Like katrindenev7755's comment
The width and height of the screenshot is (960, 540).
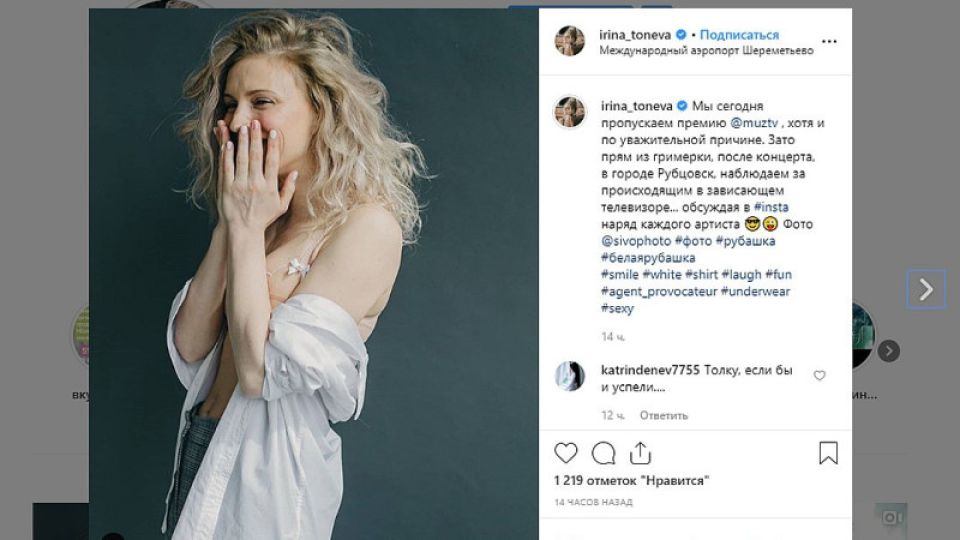pyautogui.click(x=820, y=376)
